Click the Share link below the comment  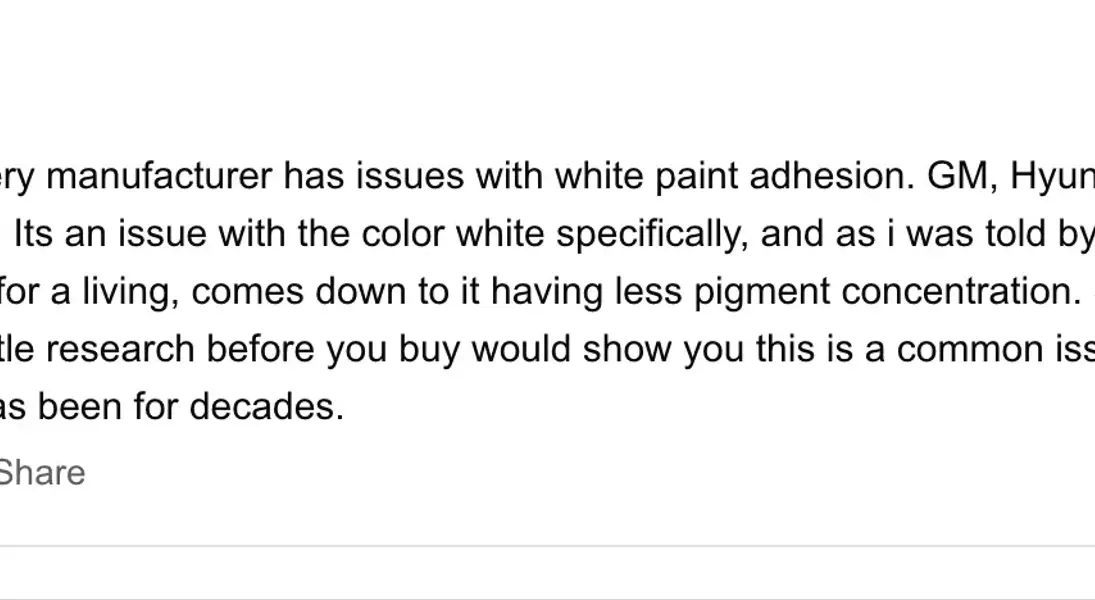[x=42, y=473]
